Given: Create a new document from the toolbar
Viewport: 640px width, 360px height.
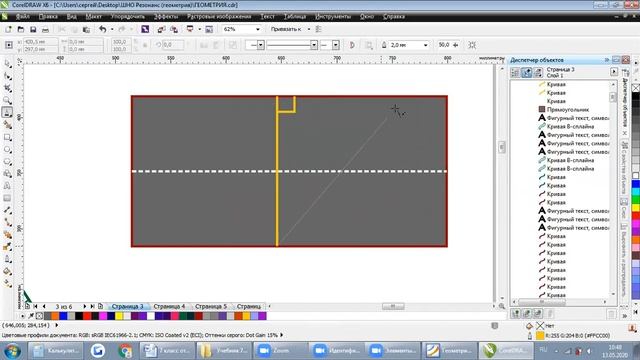Looking at the screenshot, I should [x=8, y=29].
